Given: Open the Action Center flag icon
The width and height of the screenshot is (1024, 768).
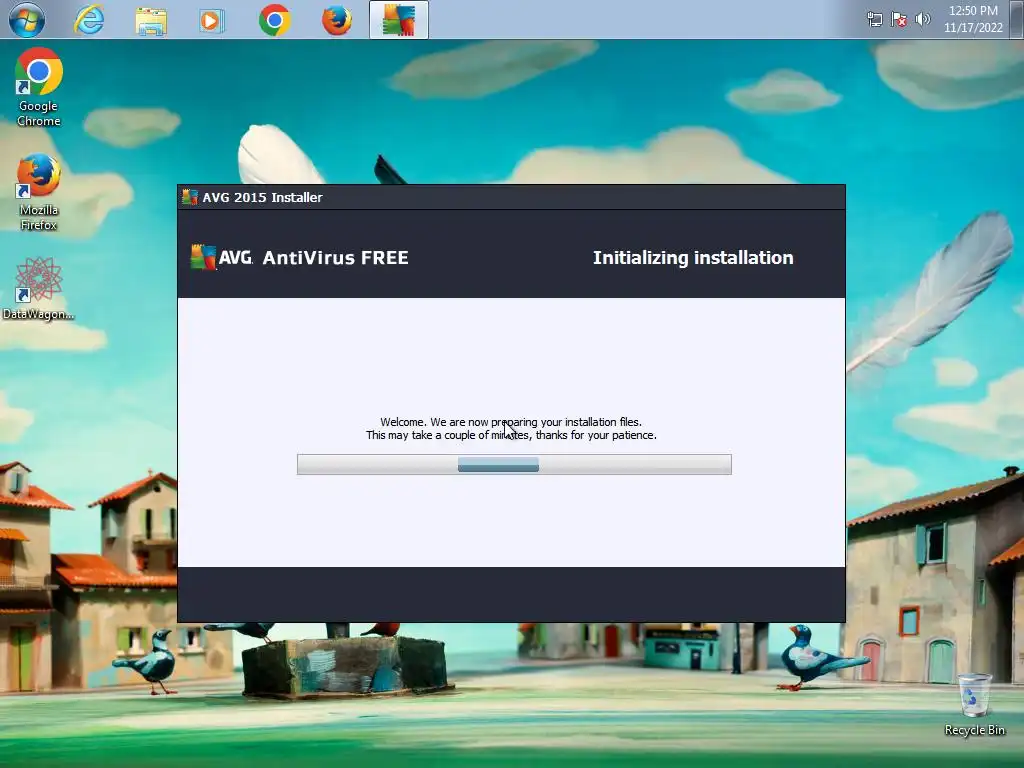Looking at the screenshot, I should point(899,20).
